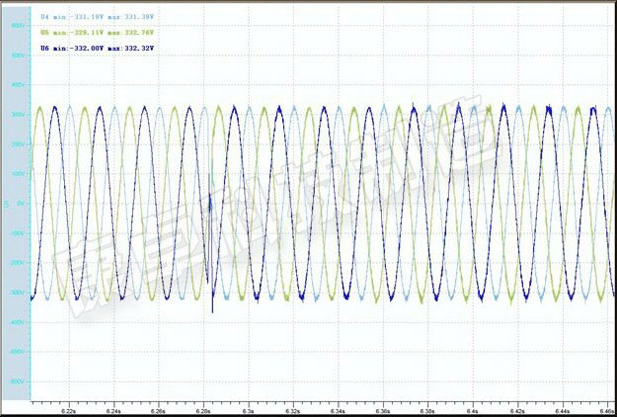Screen dimensions: 617x417
Task: Click the U6 min/max legend entry
Action: [98, 47]
